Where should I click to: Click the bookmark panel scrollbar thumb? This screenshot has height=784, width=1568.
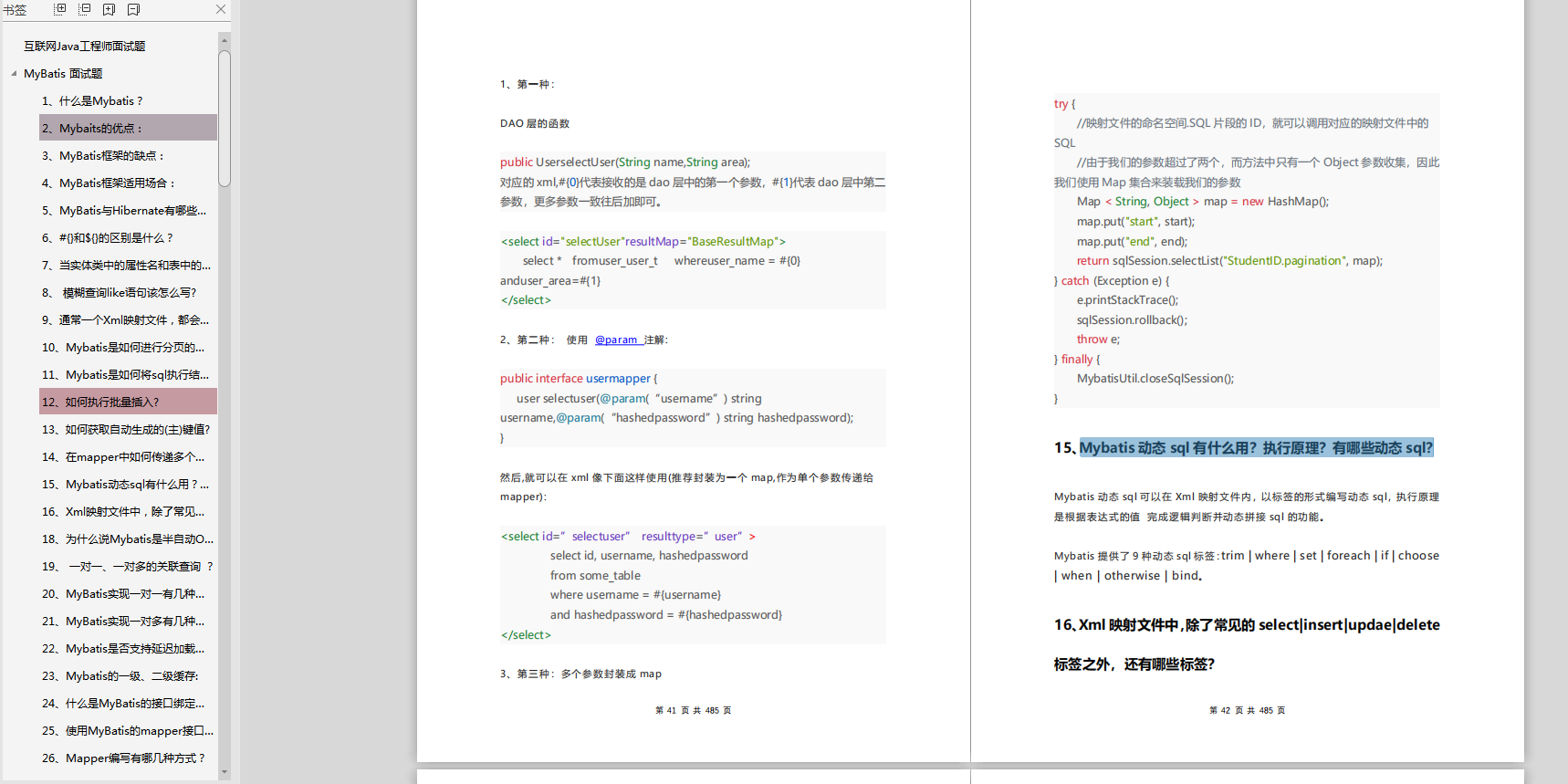tap(225, 119)
